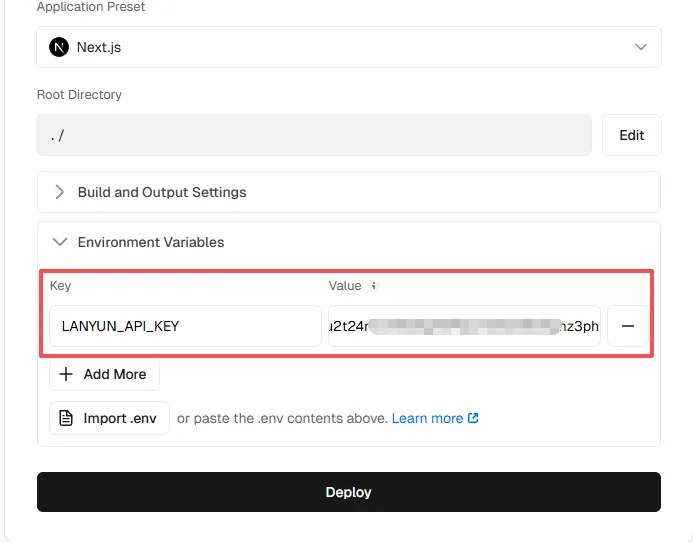This screenshot has height=542, width=693.
Task: Click the environment variable Value field
Action: (x=464, y=326)
